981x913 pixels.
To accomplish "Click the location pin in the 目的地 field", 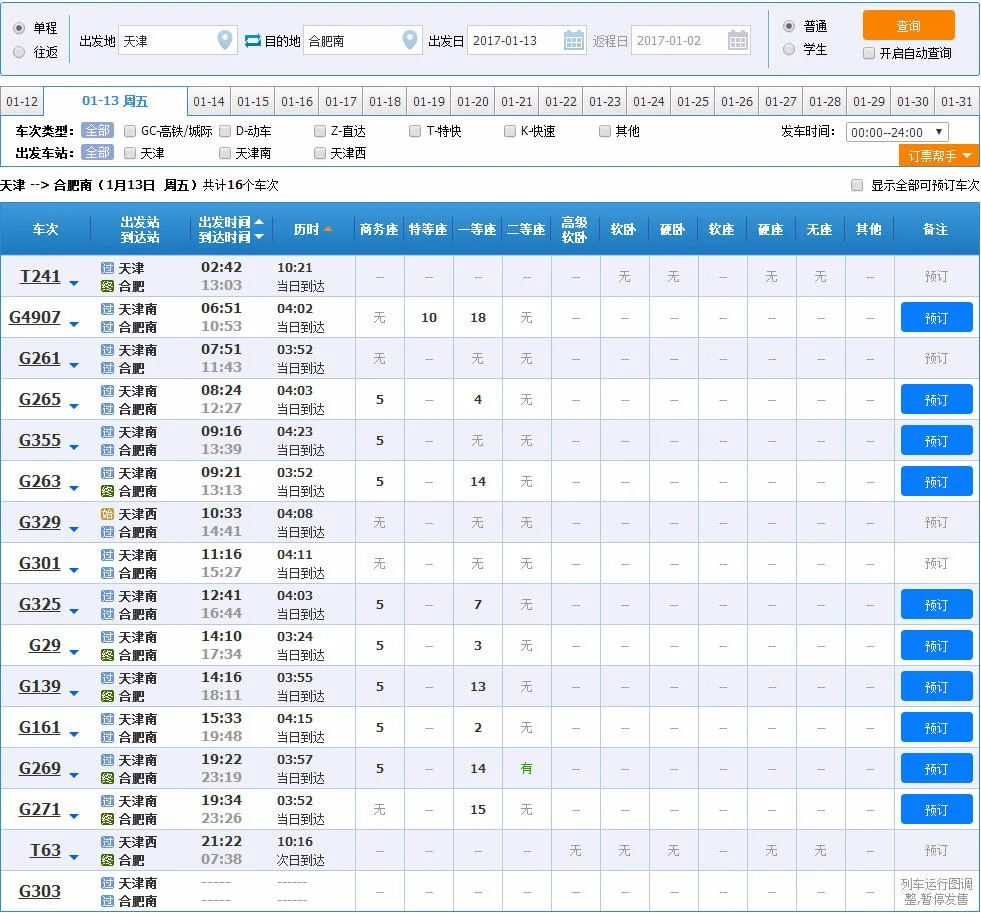I will [x=409, y=40].
